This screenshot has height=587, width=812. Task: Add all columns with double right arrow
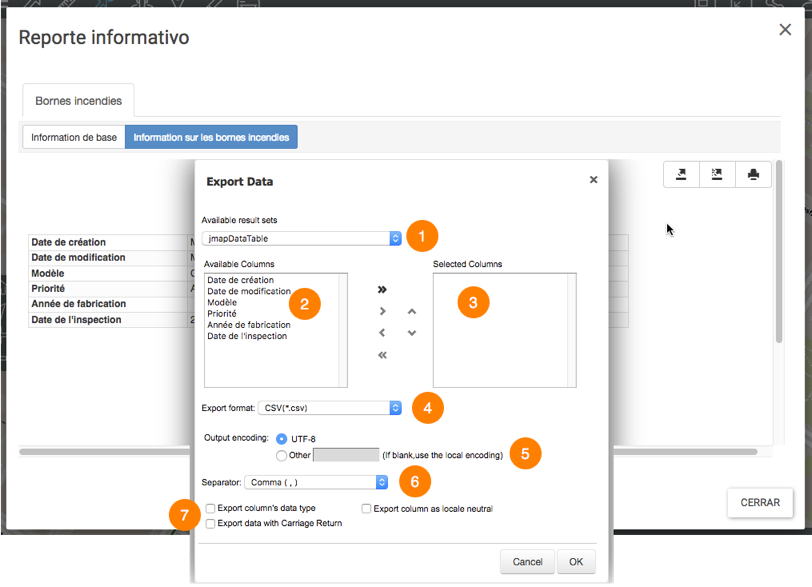click(x=382, y=289)
